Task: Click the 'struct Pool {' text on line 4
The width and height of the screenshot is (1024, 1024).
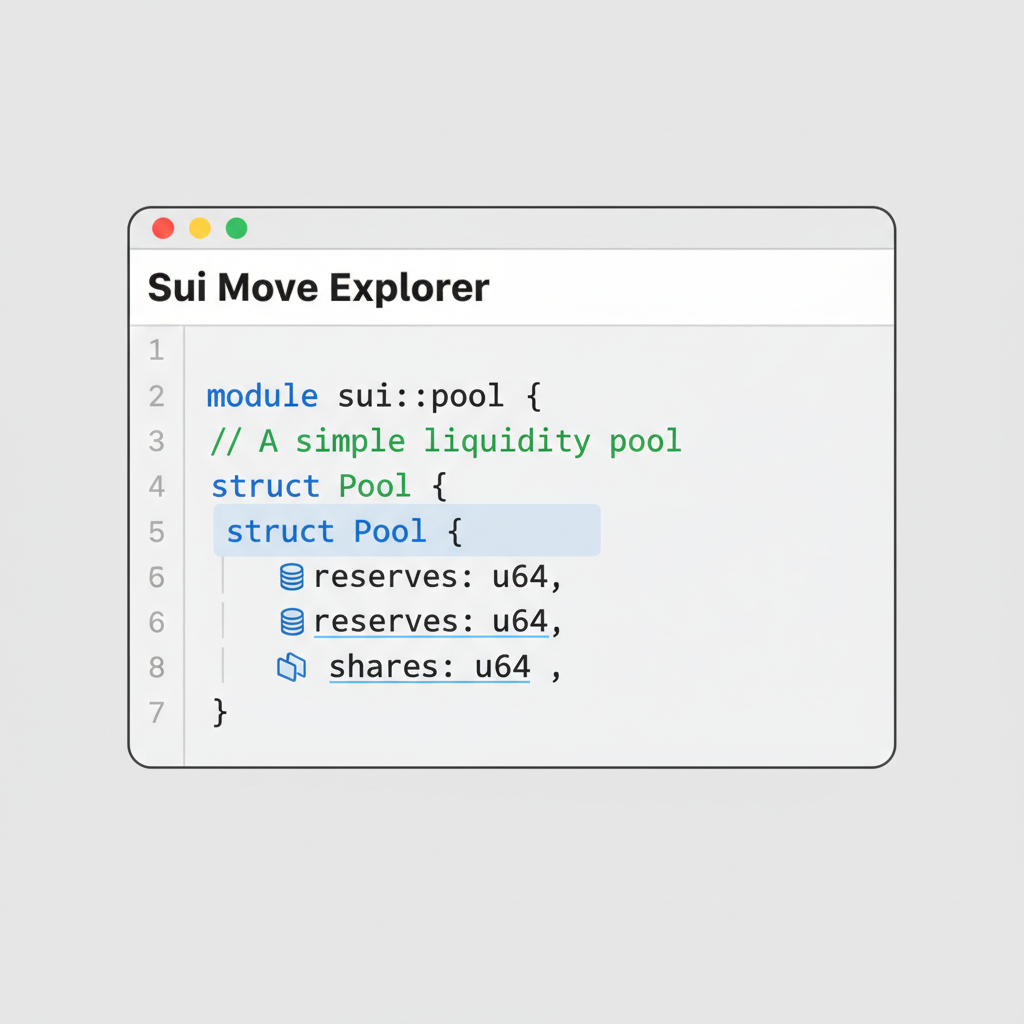Action: click(x=329, y=487)
